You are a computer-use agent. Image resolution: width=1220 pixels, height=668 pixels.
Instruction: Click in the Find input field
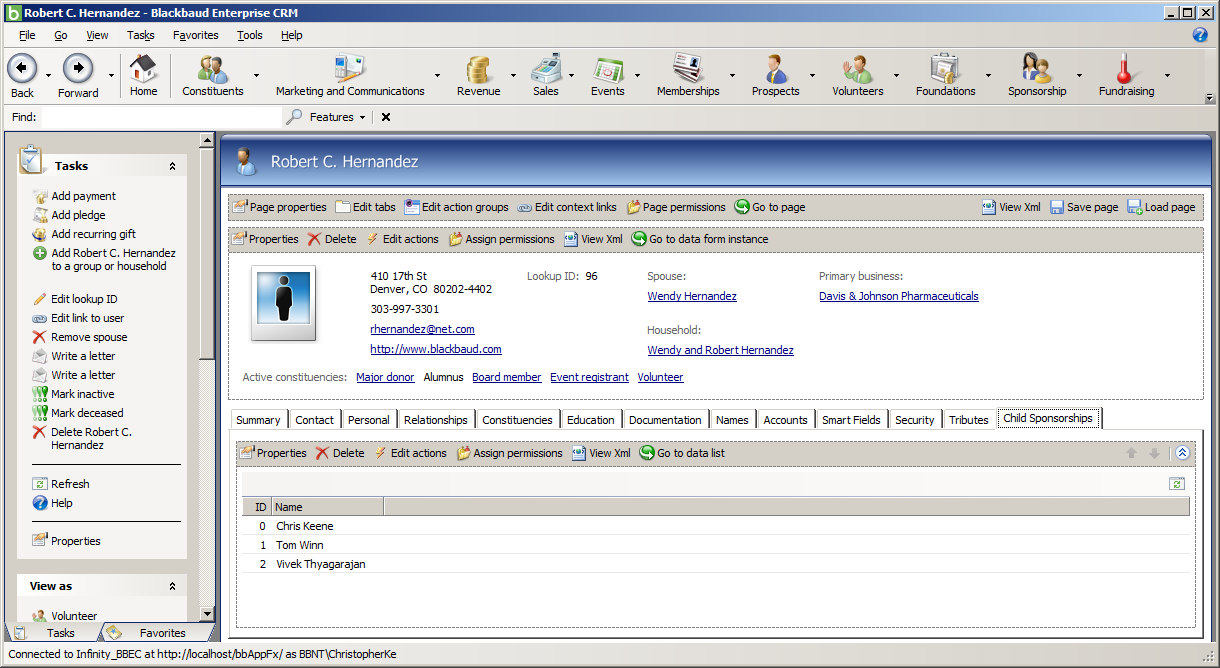(161, 117)
